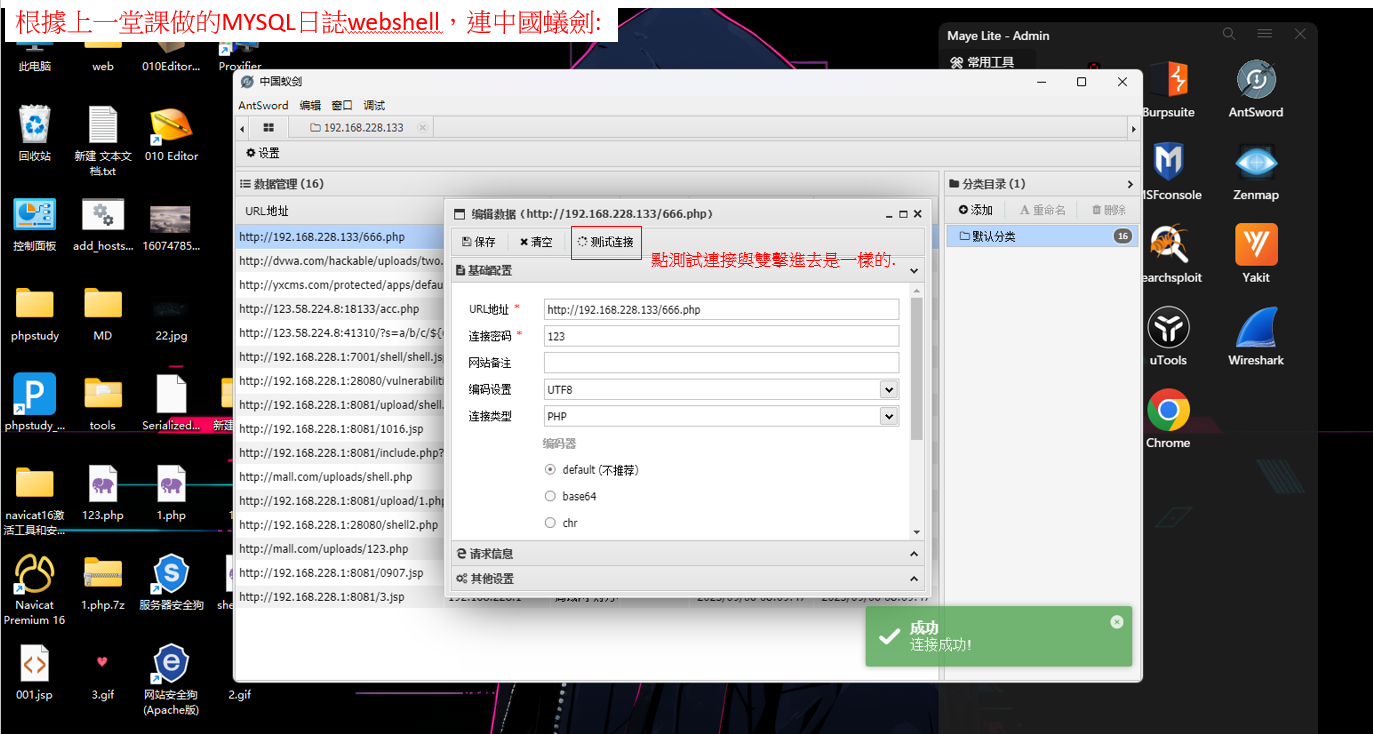Close the 192.168.228.133 tab
The height and width of the screenshot is (734, 1373).
422,128
